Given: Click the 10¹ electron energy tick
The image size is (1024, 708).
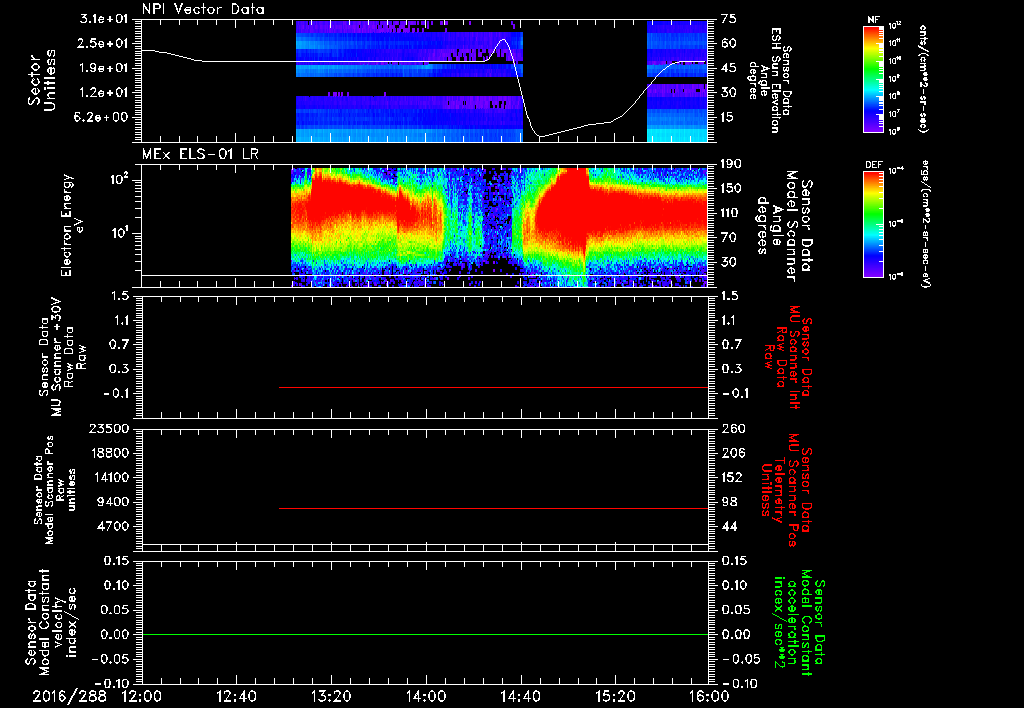Looking at the screenshot, I should (118, 233).
